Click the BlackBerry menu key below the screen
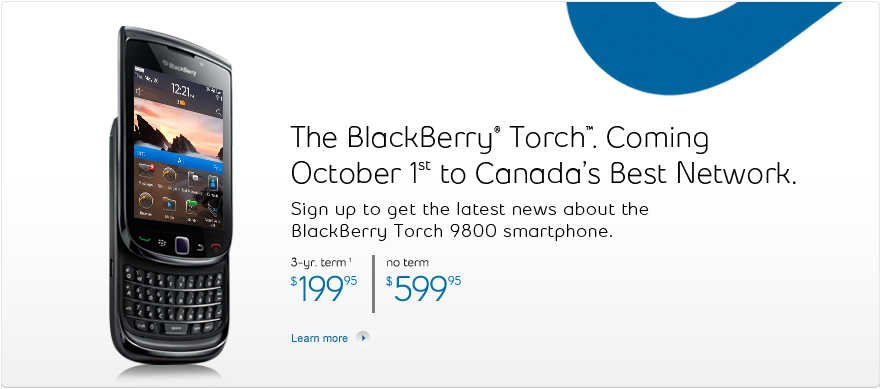Screen dimensions: 881x389 tap(164, 242)
